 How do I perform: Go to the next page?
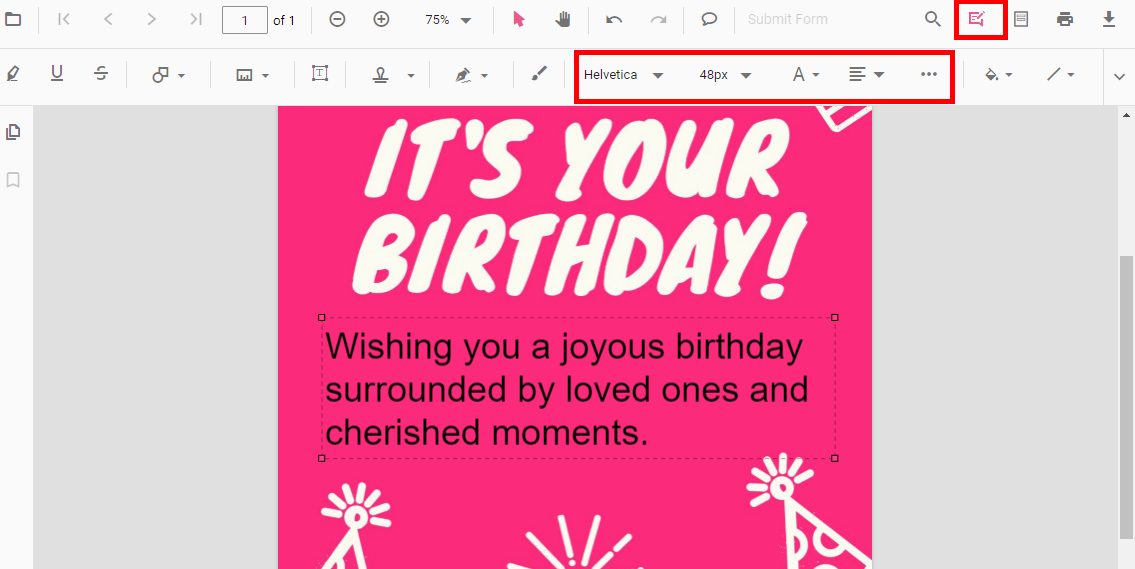[151, 20]
